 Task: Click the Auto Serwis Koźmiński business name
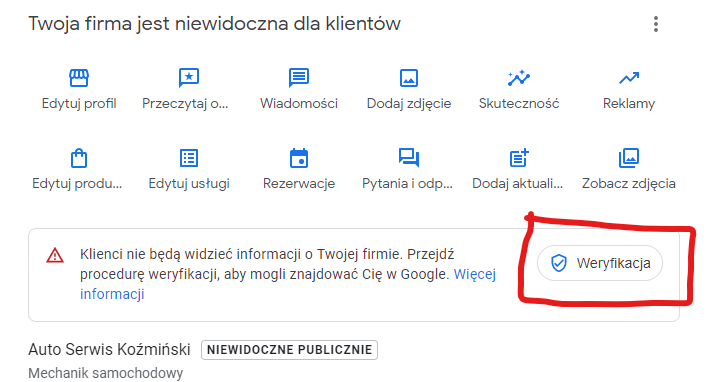coord(109,349)
